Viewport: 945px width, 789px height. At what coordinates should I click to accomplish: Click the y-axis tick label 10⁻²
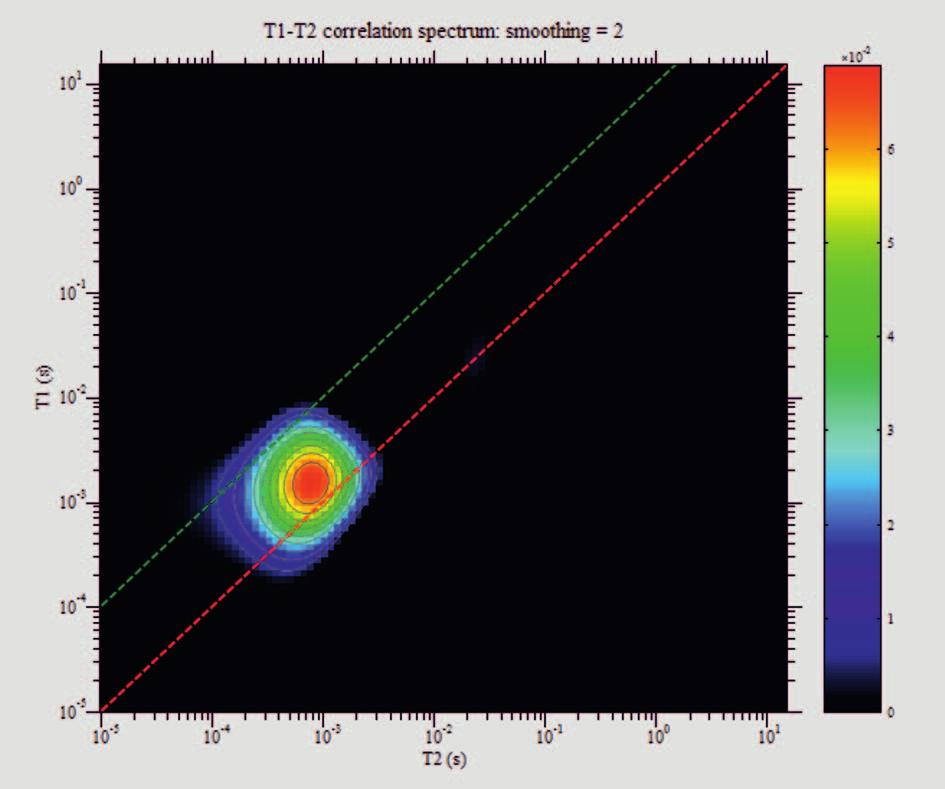coord(73,398)
